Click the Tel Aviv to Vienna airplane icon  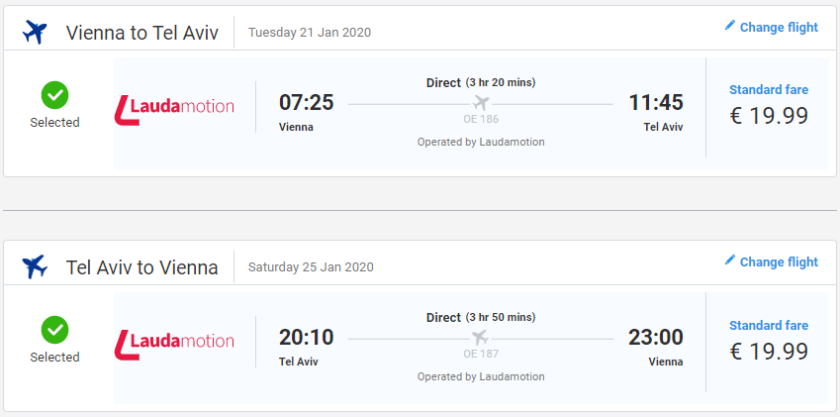pyautogui.click(x=35, y=267)
